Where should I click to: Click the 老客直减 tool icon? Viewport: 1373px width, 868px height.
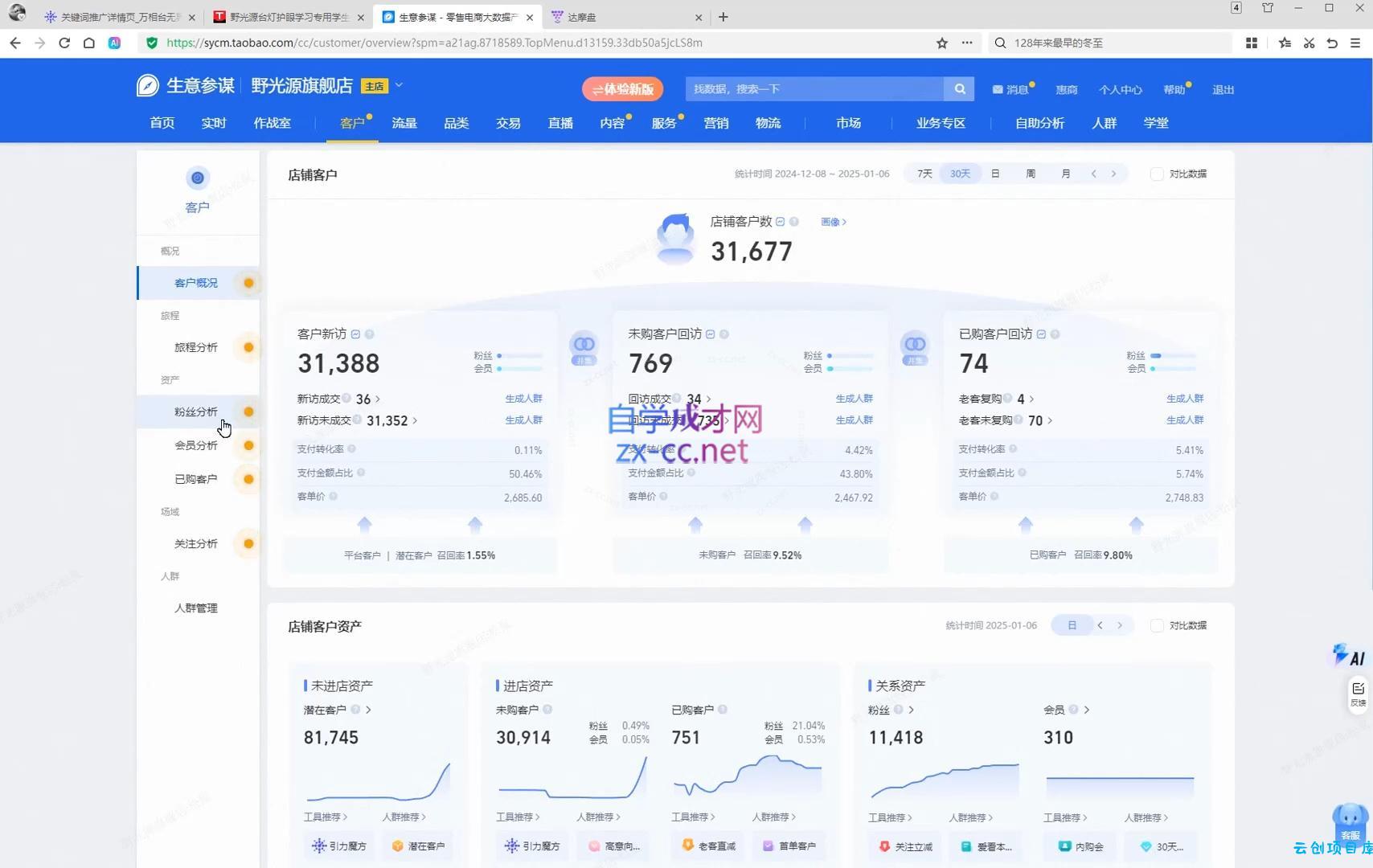[x=687, y=845]
